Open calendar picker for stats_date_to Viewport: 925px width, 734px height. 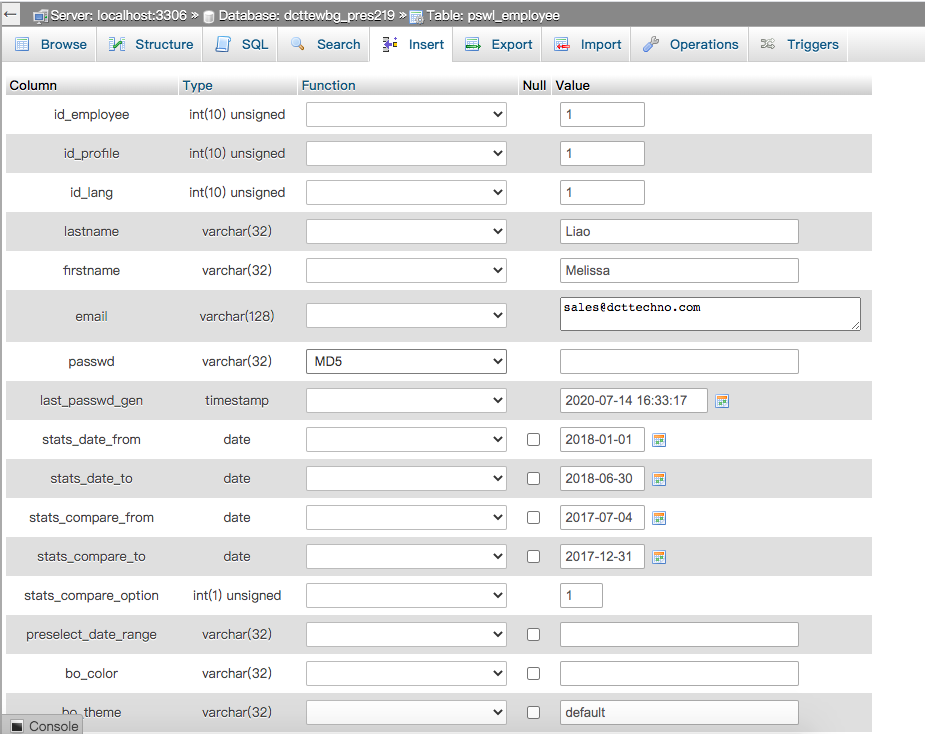[x=659, y=479]
